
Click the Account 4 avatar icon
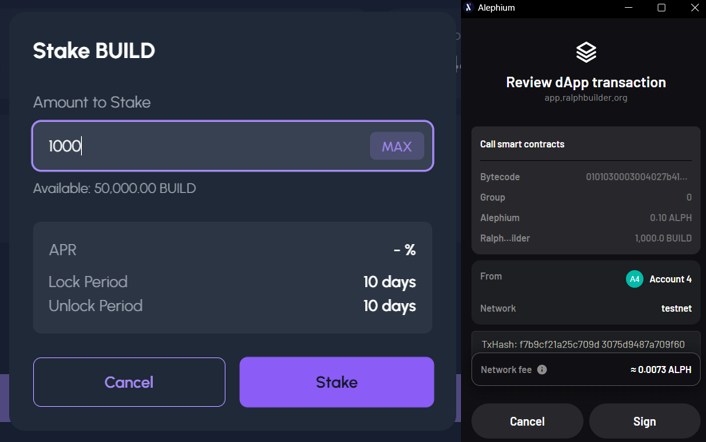click(x=634, y=279)
